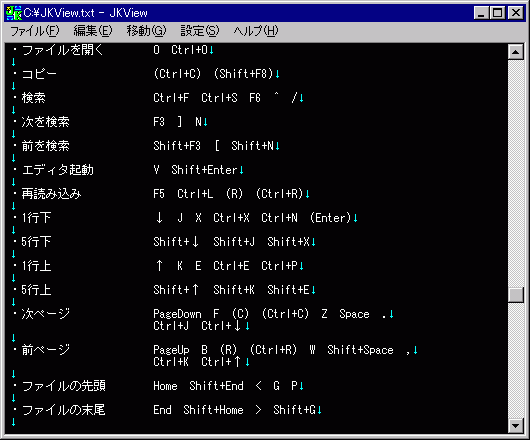Image resolution: width=530 pixels, height=440 pixels.
Task: Close the JKView window
Action: tap(516, 13)
